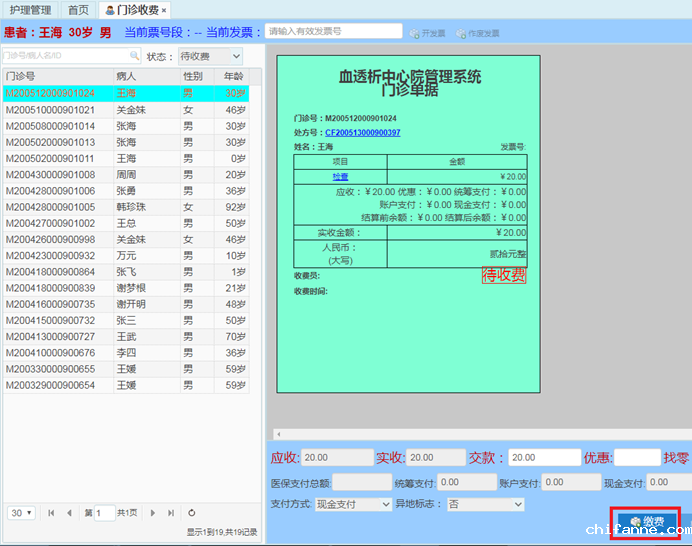Click the 年龄 column header

click(232, 76)
